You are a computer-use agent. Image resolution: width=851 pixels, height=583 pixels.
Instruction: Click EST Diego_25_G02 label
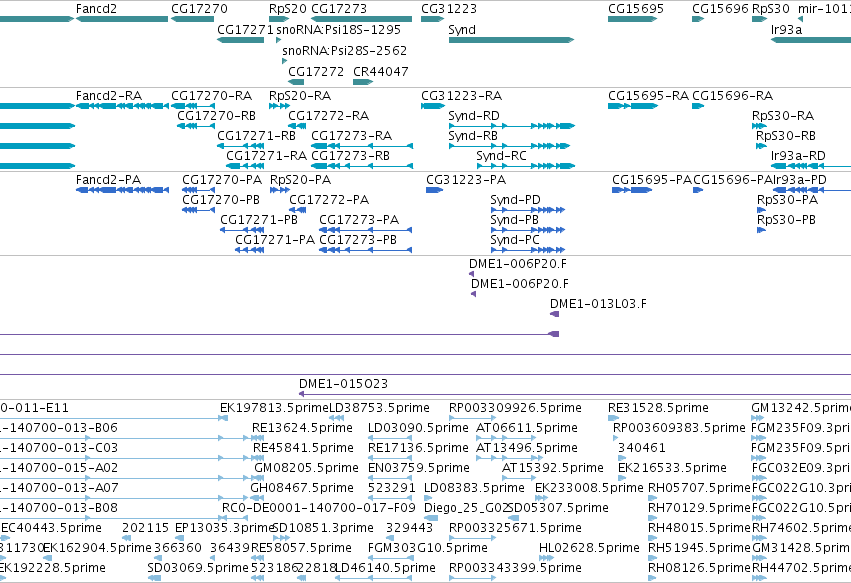point(466,508)
